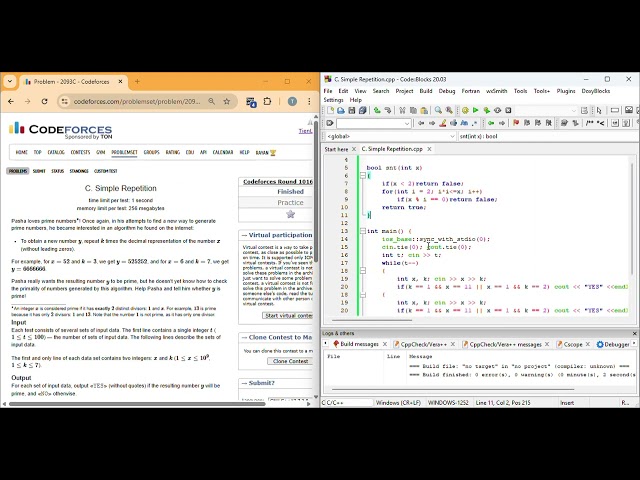The height and width of the screenshot is (480, 640).
Task: Open the build target dropdown
Action: (573, 110)
